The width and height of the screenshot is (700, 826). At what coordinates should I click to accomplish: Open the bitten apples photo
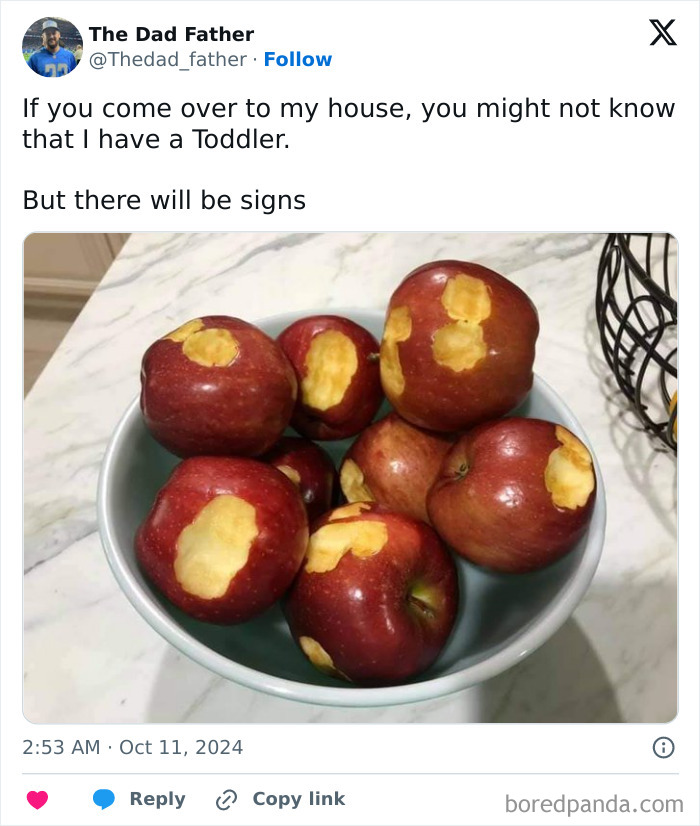[350, 478]
